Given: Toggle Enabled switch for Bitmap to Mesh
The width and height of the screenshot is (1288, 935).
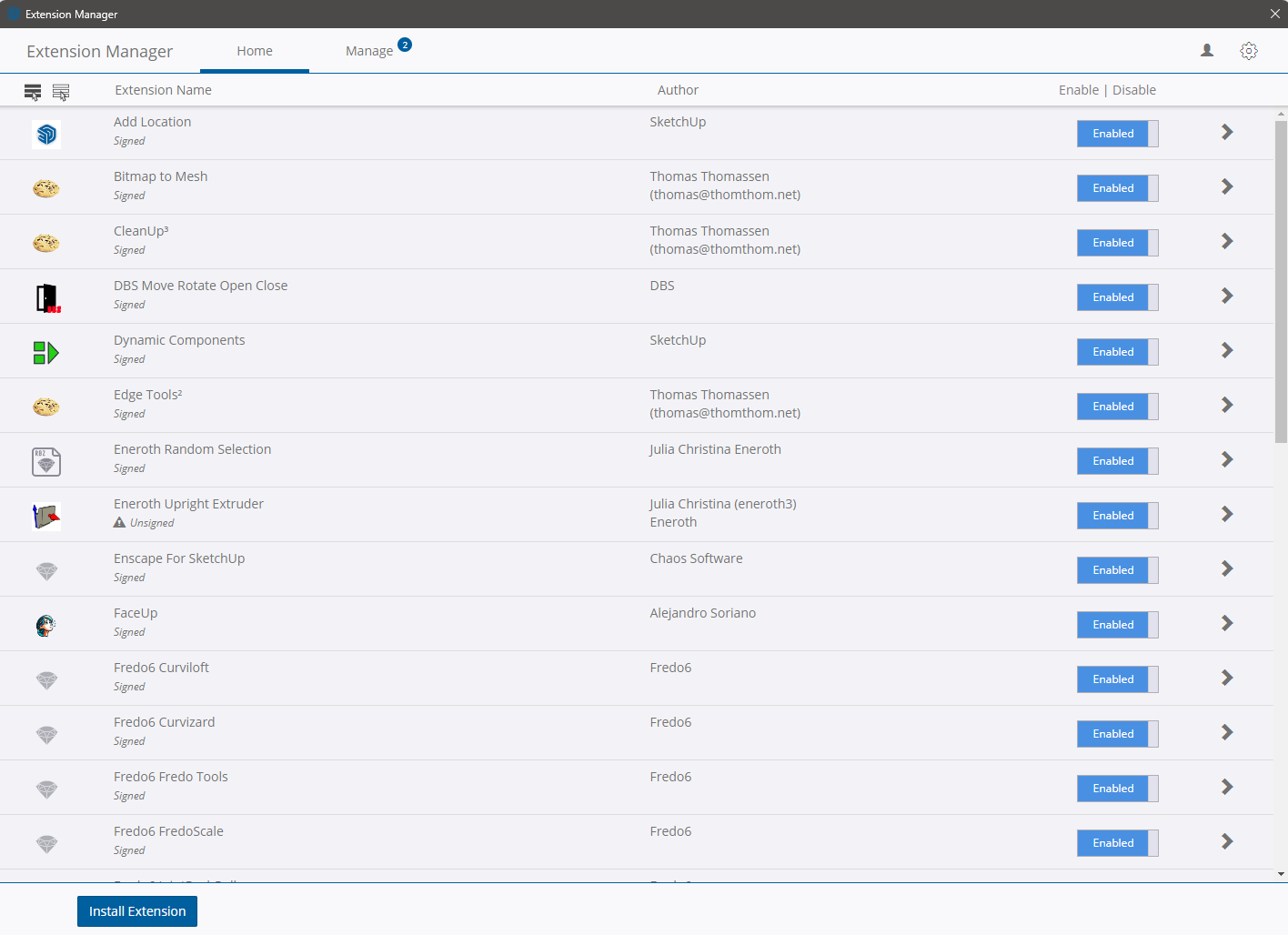Looking at the screenshot, I should click(x=1117, y=188).
